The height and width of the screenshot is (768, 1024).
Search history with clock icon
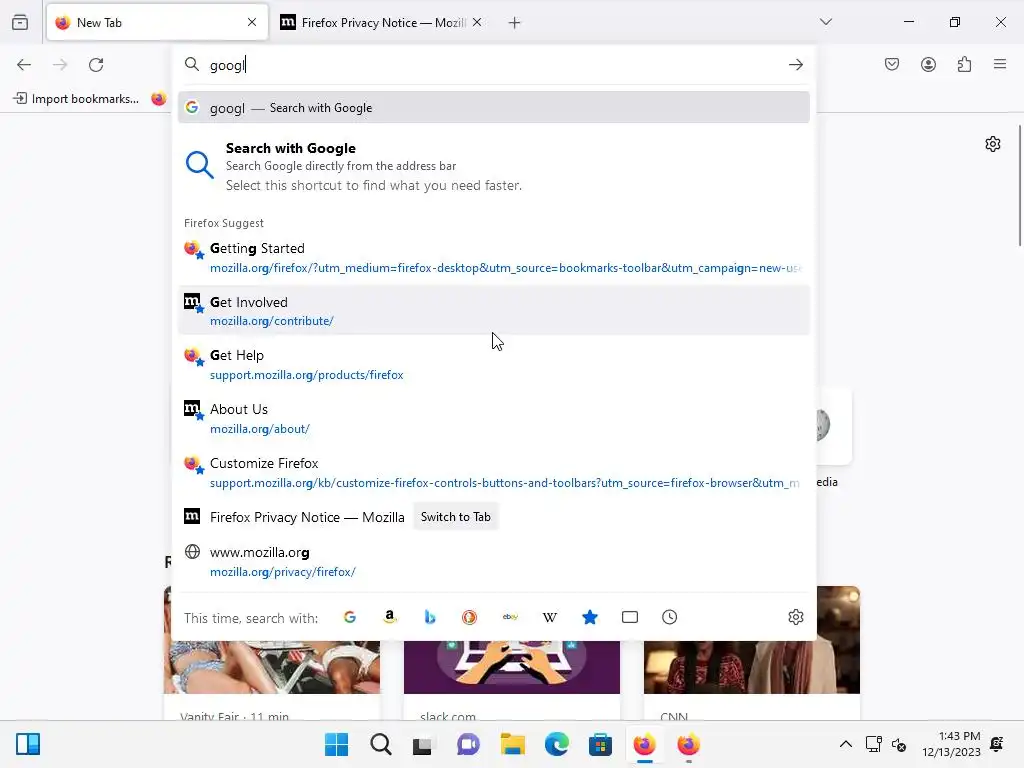coord(669,617)
